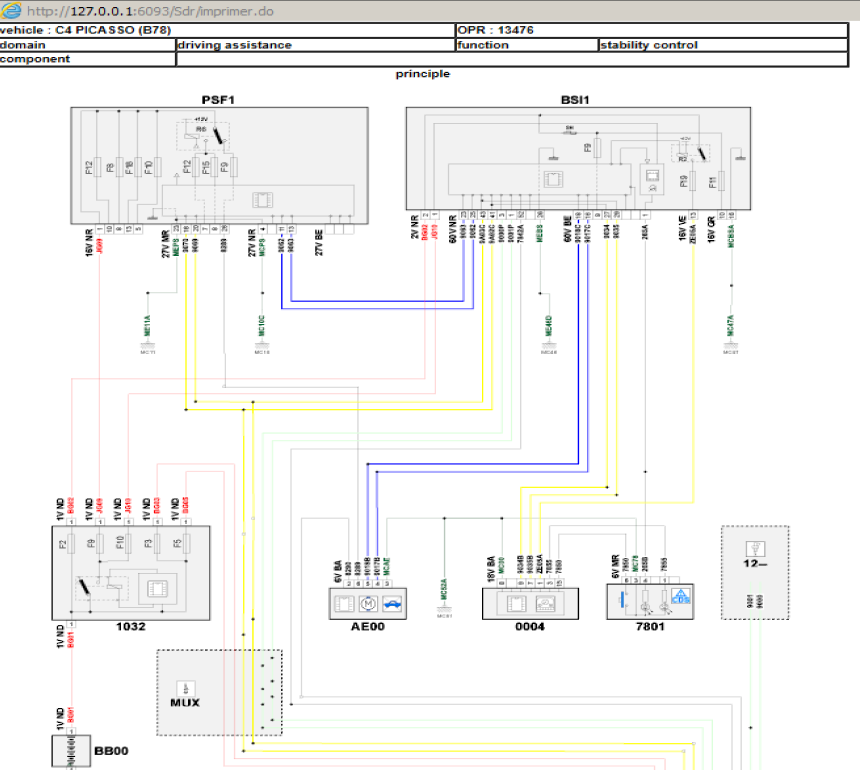Click the '60V NR' connector label
The height and width of the screenshot is (770, 860).
point(452,229)
